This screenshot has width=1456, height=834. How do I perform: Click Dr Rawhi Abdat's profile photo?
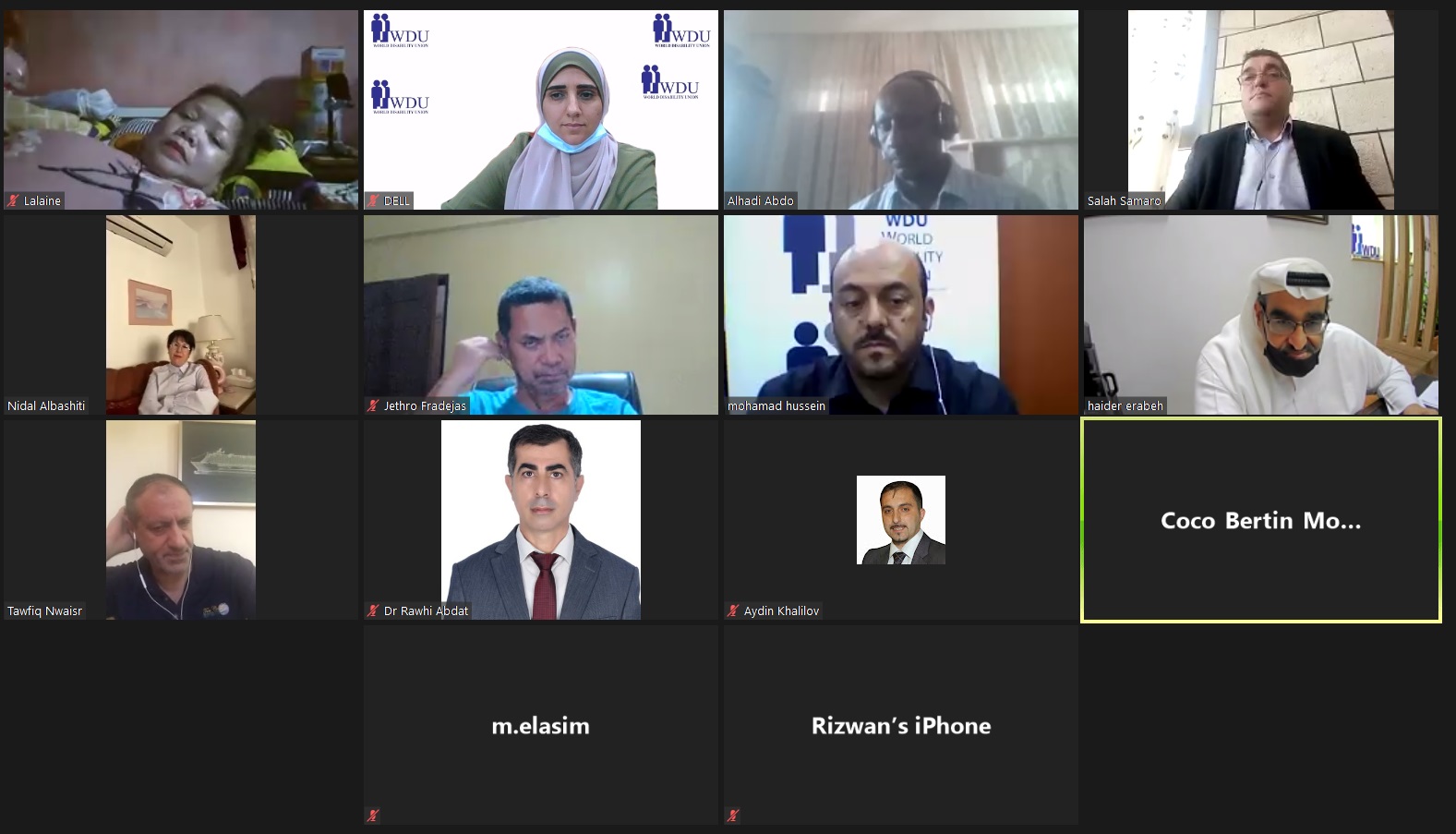[x=541, y=520]
